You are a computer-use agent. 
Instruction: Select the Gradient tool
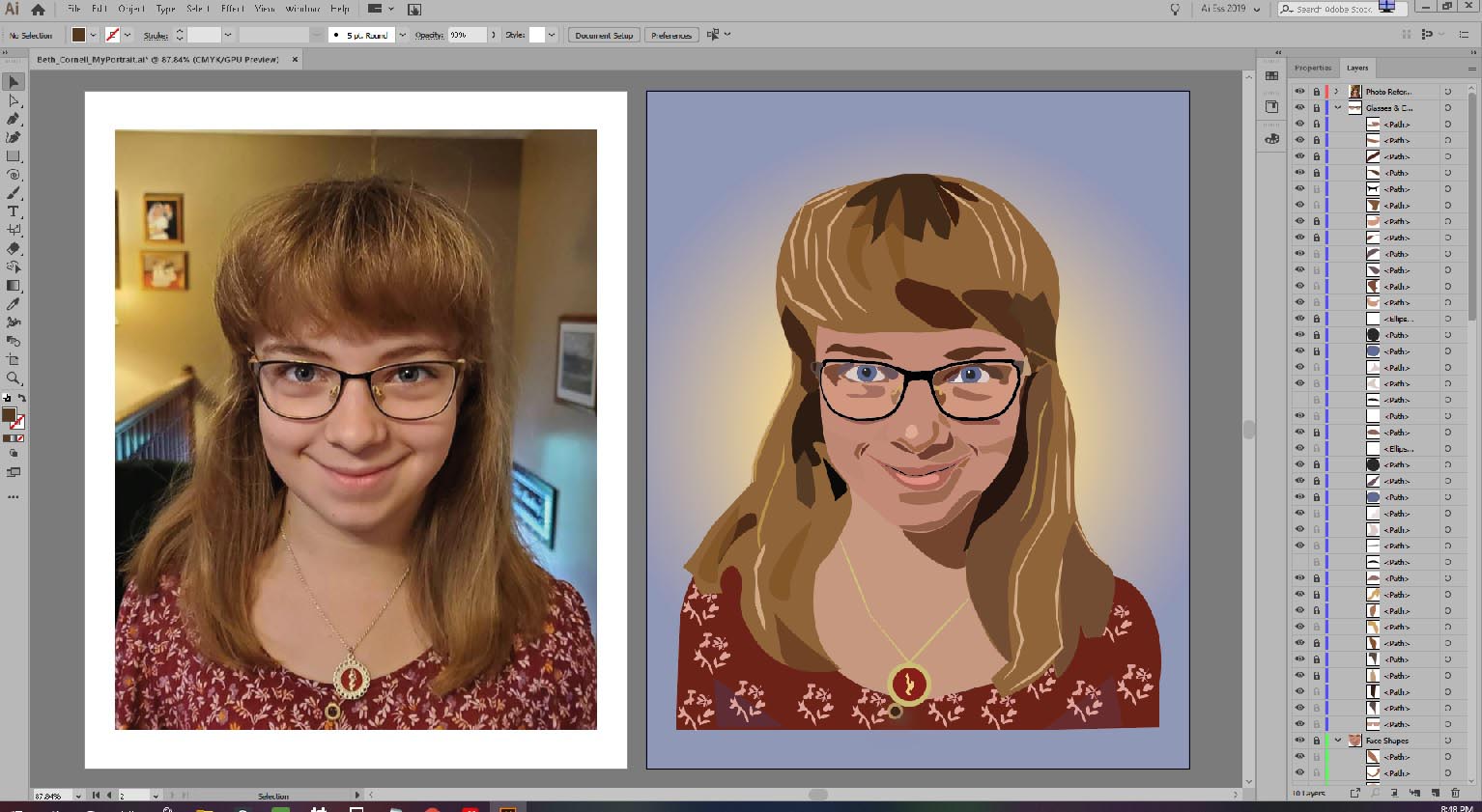14,286
